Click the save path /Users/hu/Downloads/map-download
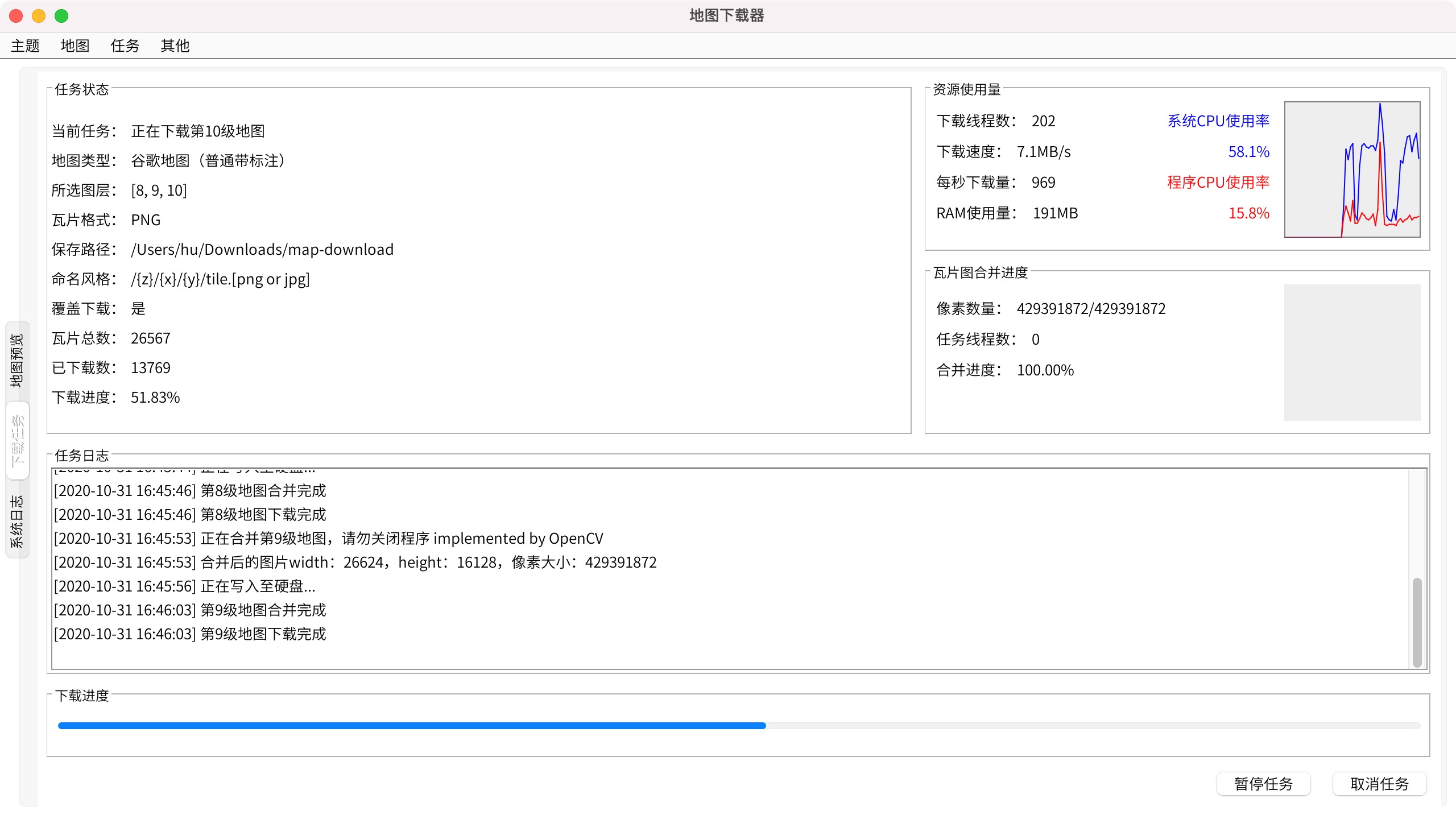 262,249
